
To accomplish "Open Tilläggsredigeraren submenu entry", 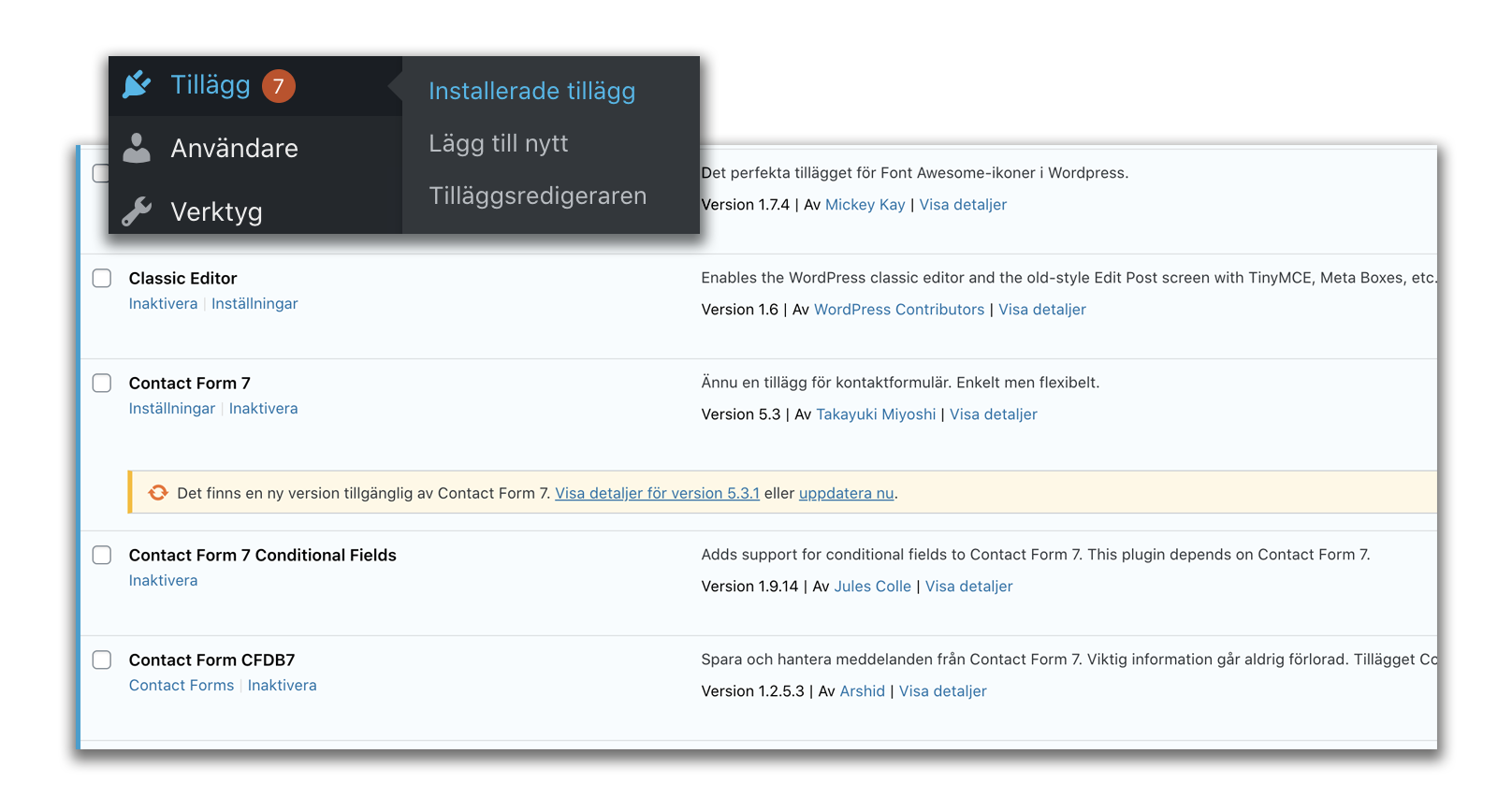I will [x=537, y=196].
